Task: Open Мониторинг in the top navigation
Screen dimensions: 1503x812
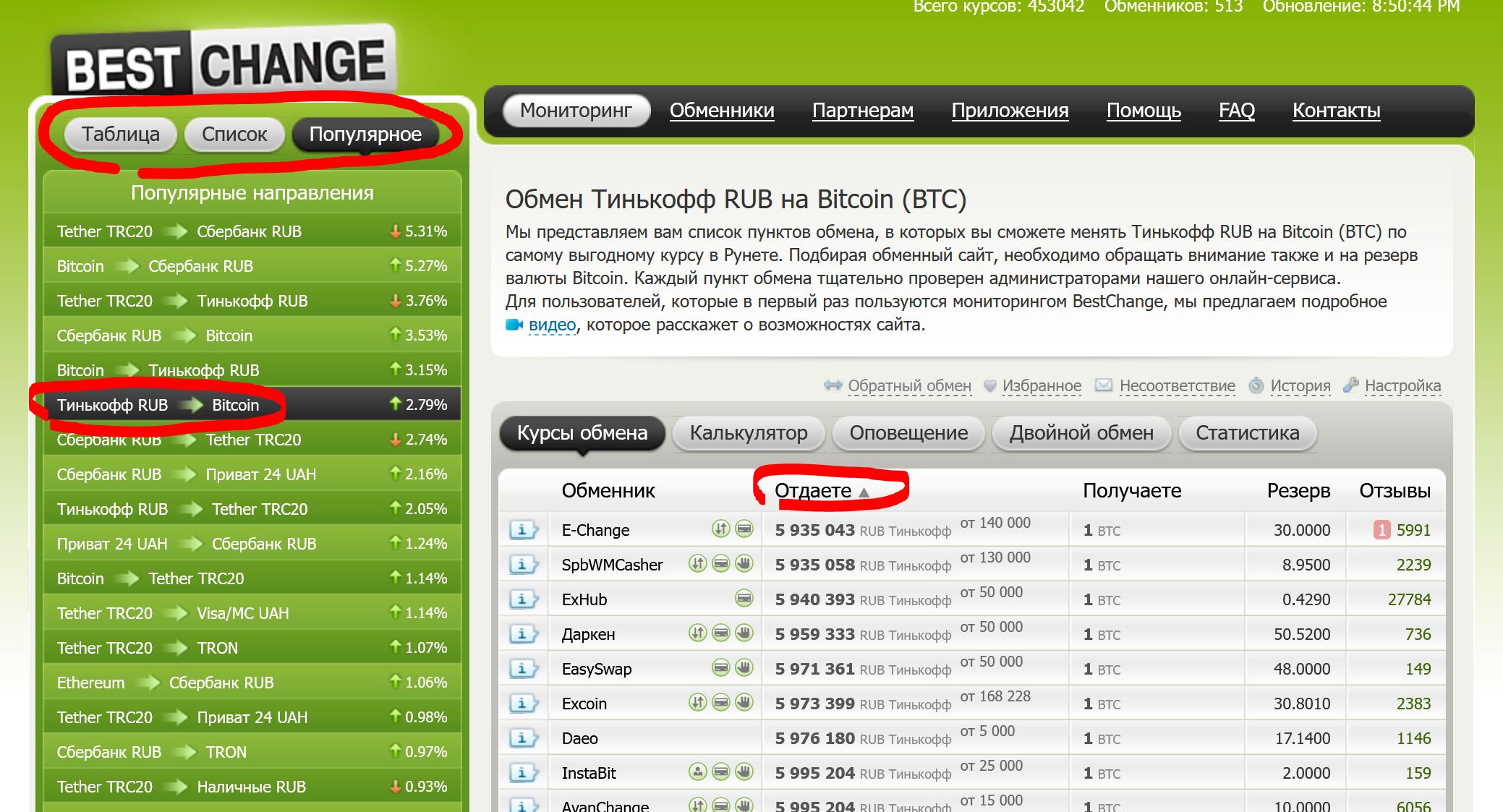Action: (x=576, y=111)
